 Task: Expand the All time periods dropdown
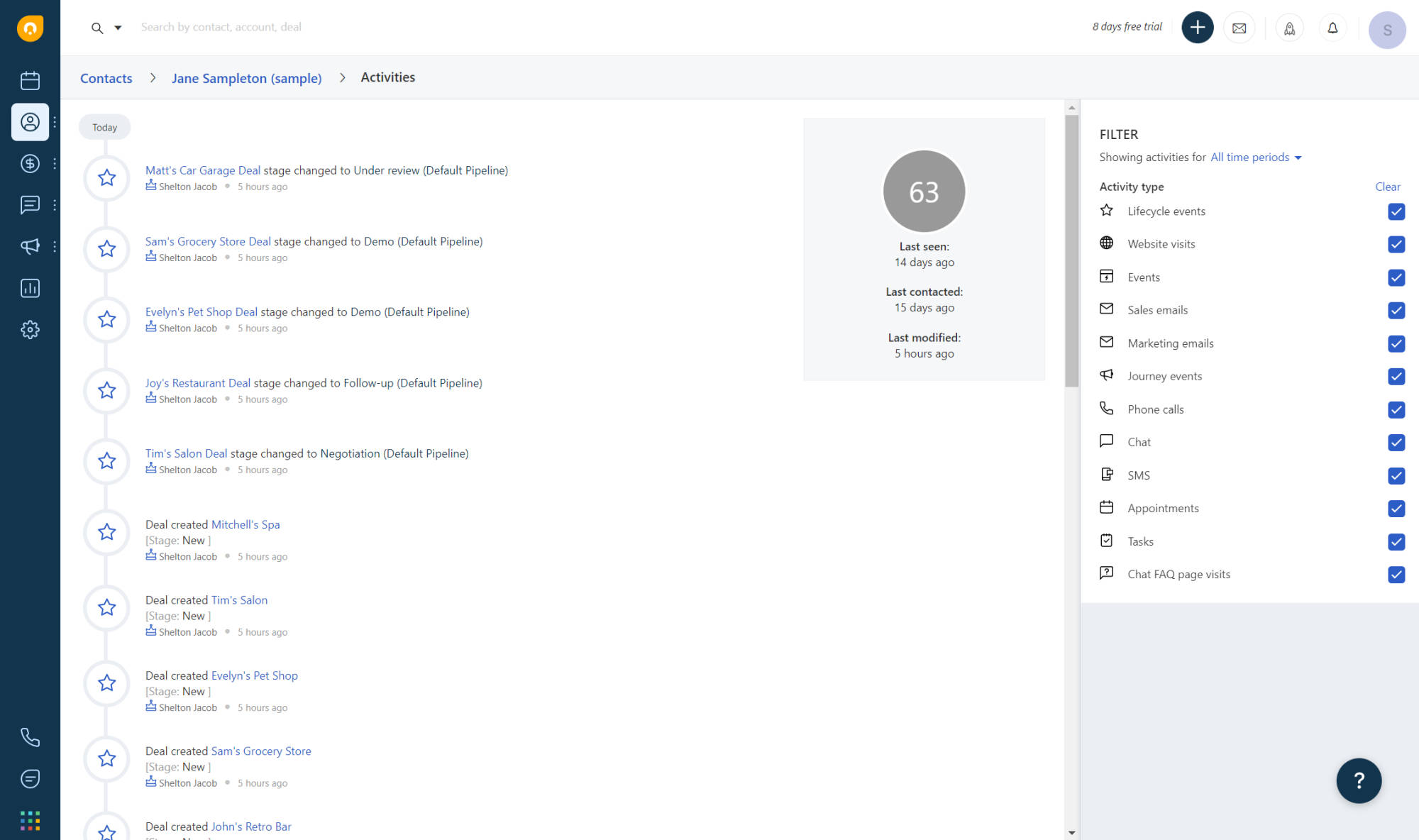(x=1256, y=157)
